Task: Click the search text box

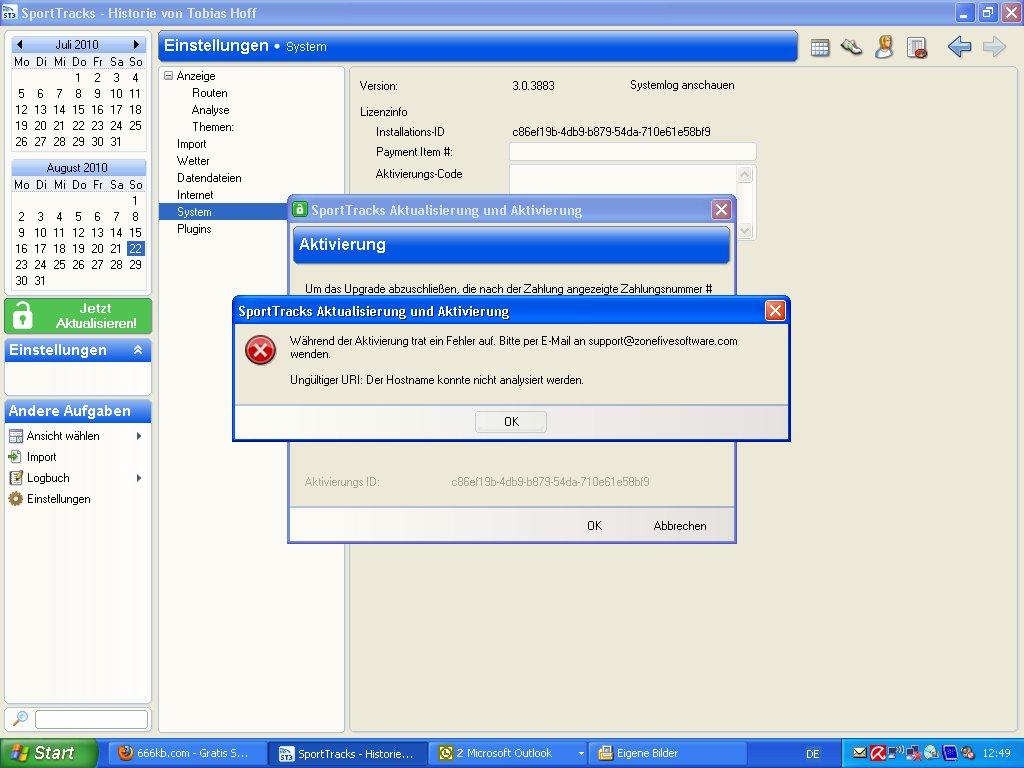Action: coord(91,719)
